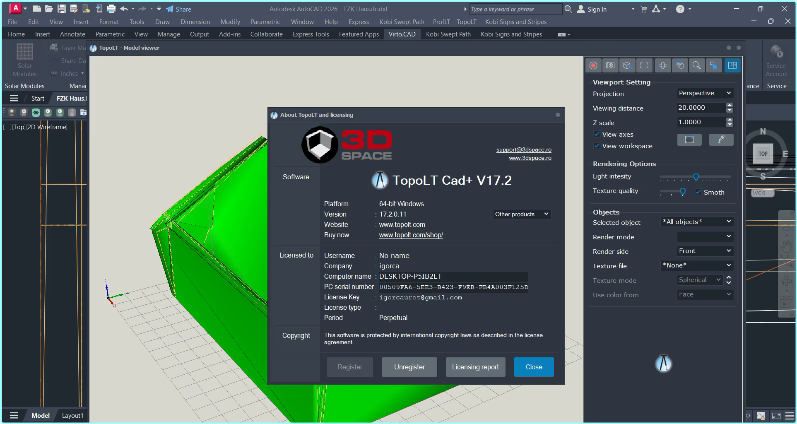Click the camera snapshot icon in Model viewer toolbar
Screen dimensions: 797x424
coord(610,66)
